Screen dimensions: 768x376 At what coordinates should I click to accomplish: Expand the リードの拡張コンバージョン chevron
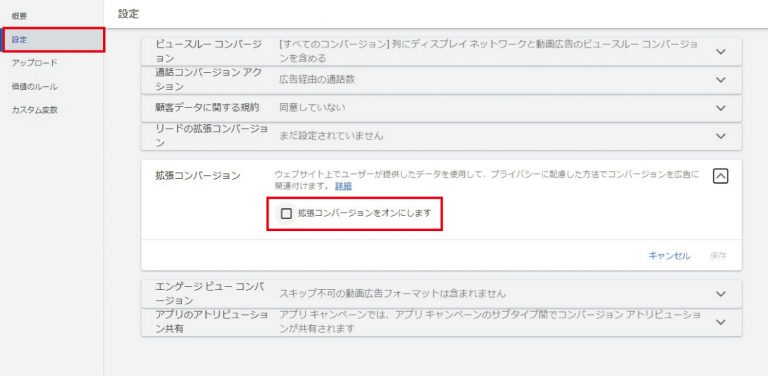click(720, 136)
